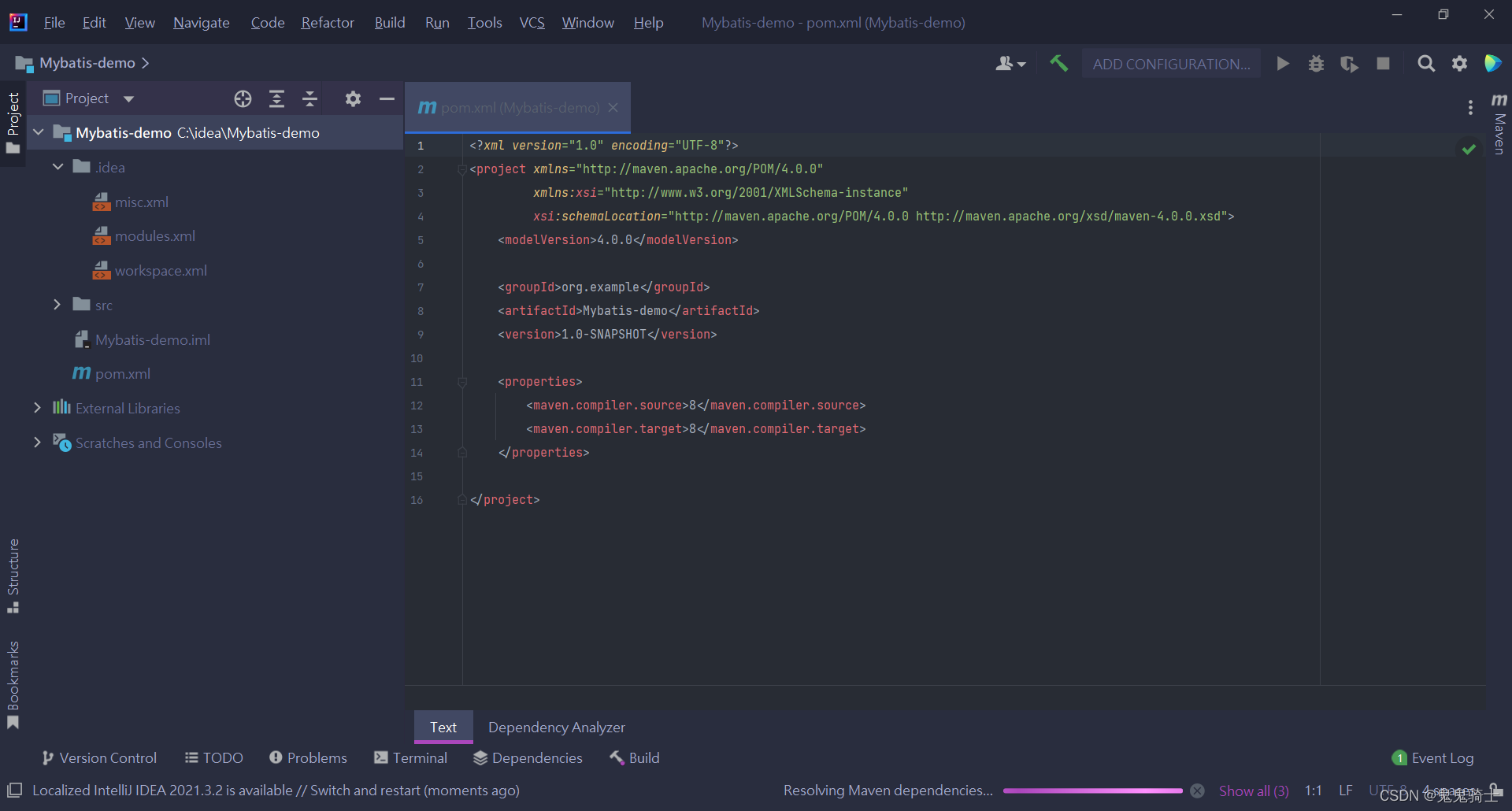Expand Scratches and Consoles node
This screenshot has width=1512, height=811.
pos(37,443)
